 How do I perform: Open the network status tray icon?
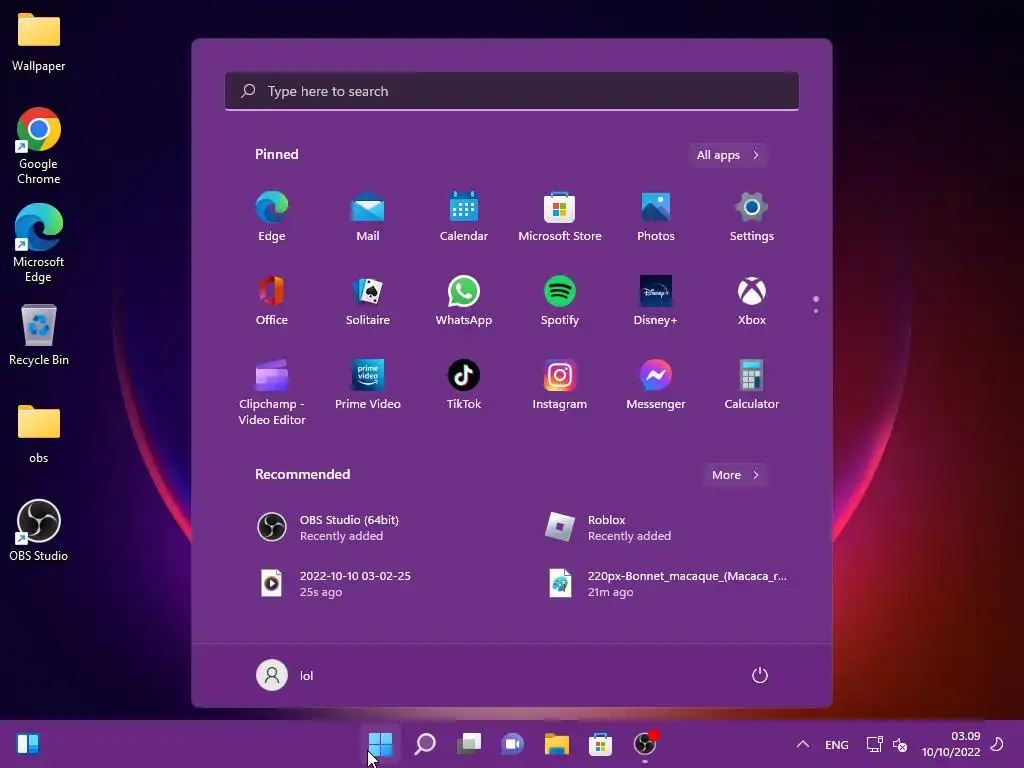[x=874, y=744]
